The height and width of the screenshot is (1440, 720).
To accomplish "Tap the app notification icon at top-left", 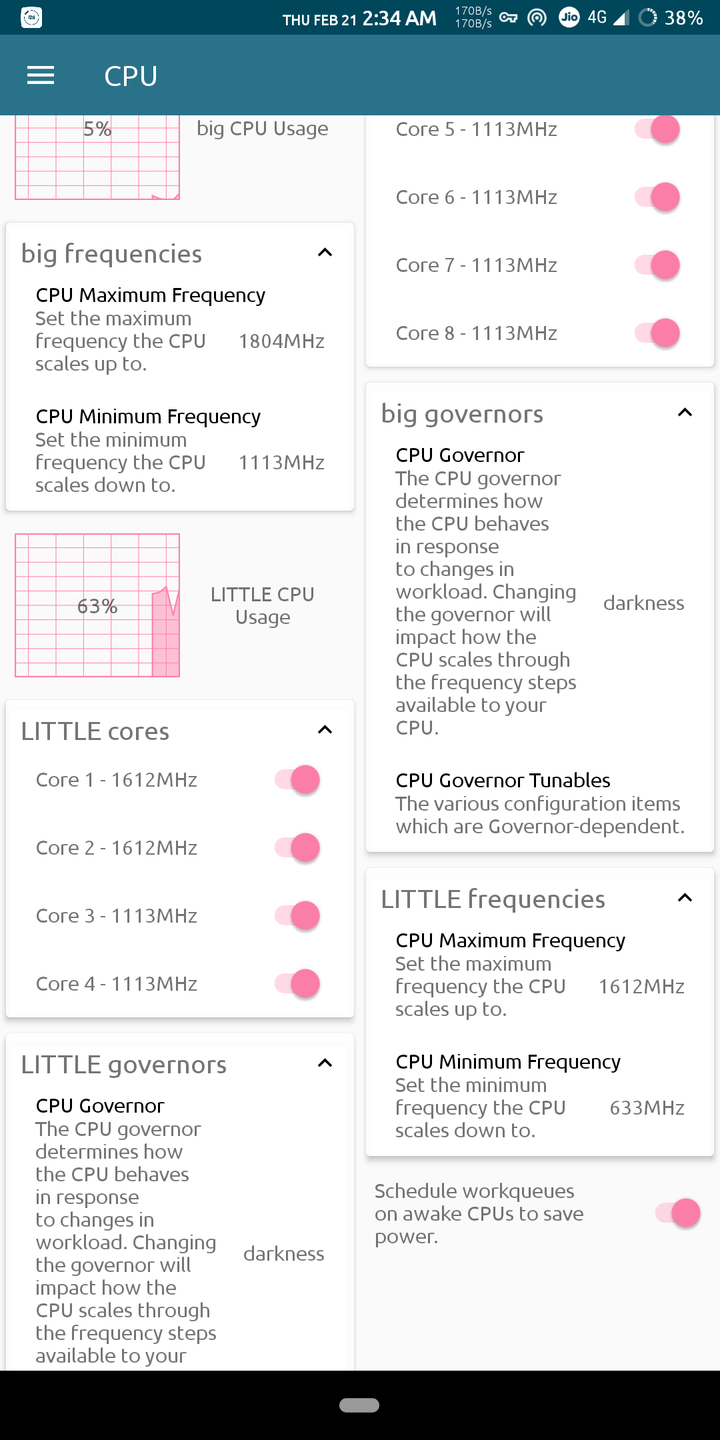I will click(x=32, y=18).
